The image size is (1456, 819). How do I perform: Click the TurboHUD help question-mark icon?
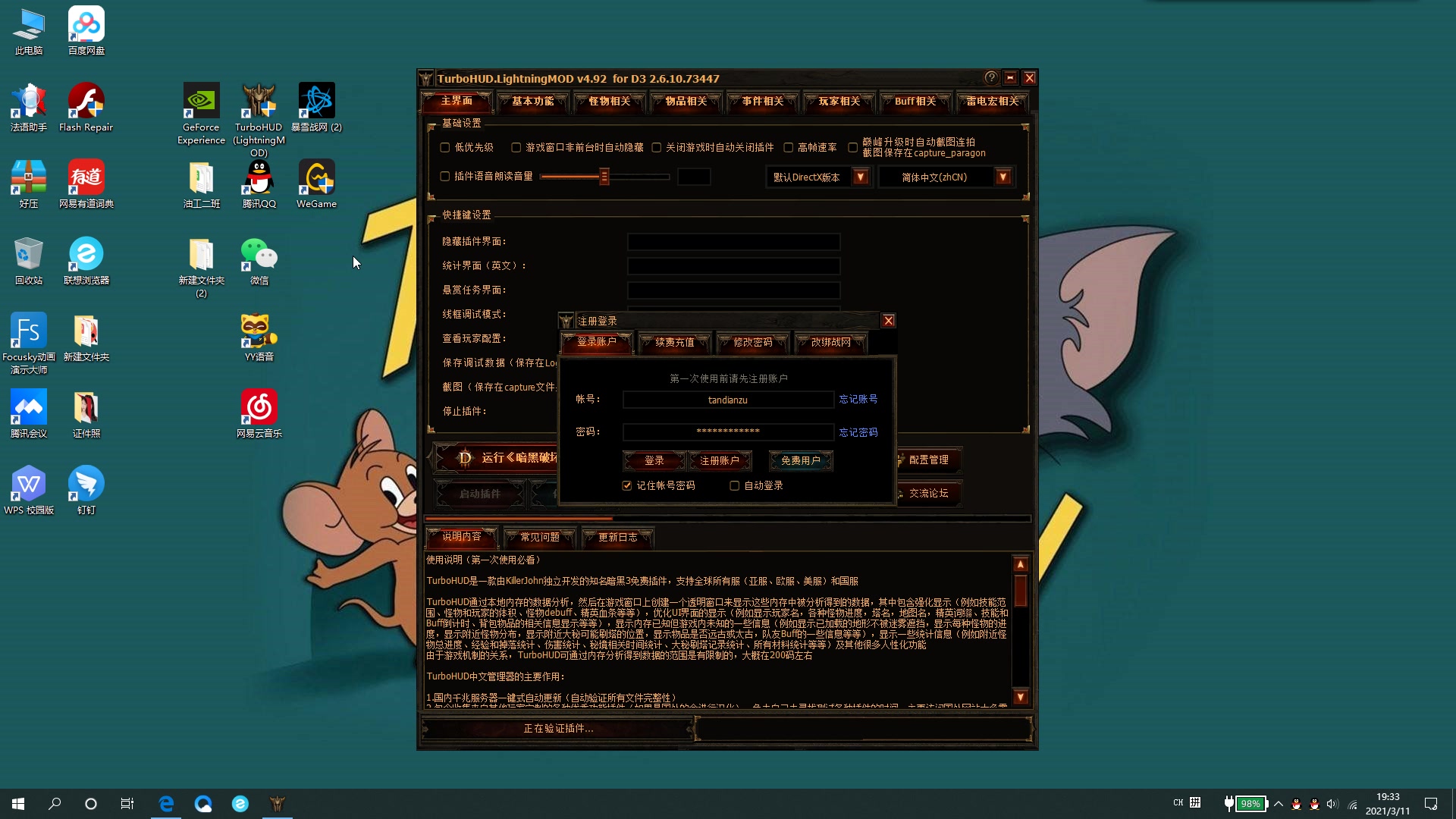991,77
